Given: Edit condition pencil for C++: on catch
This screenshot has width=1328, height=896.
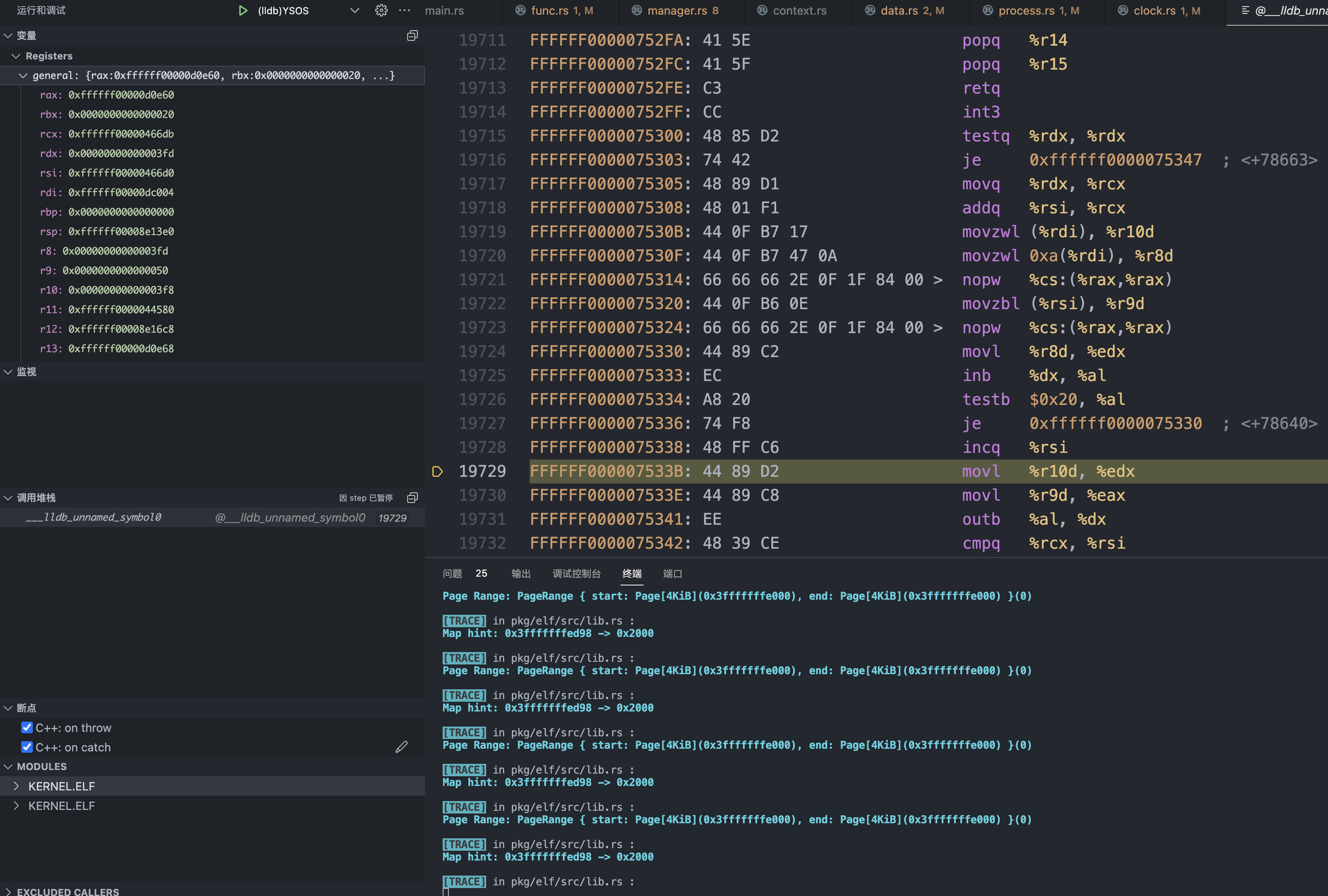Looking at the screenshot, I should 402,747.
